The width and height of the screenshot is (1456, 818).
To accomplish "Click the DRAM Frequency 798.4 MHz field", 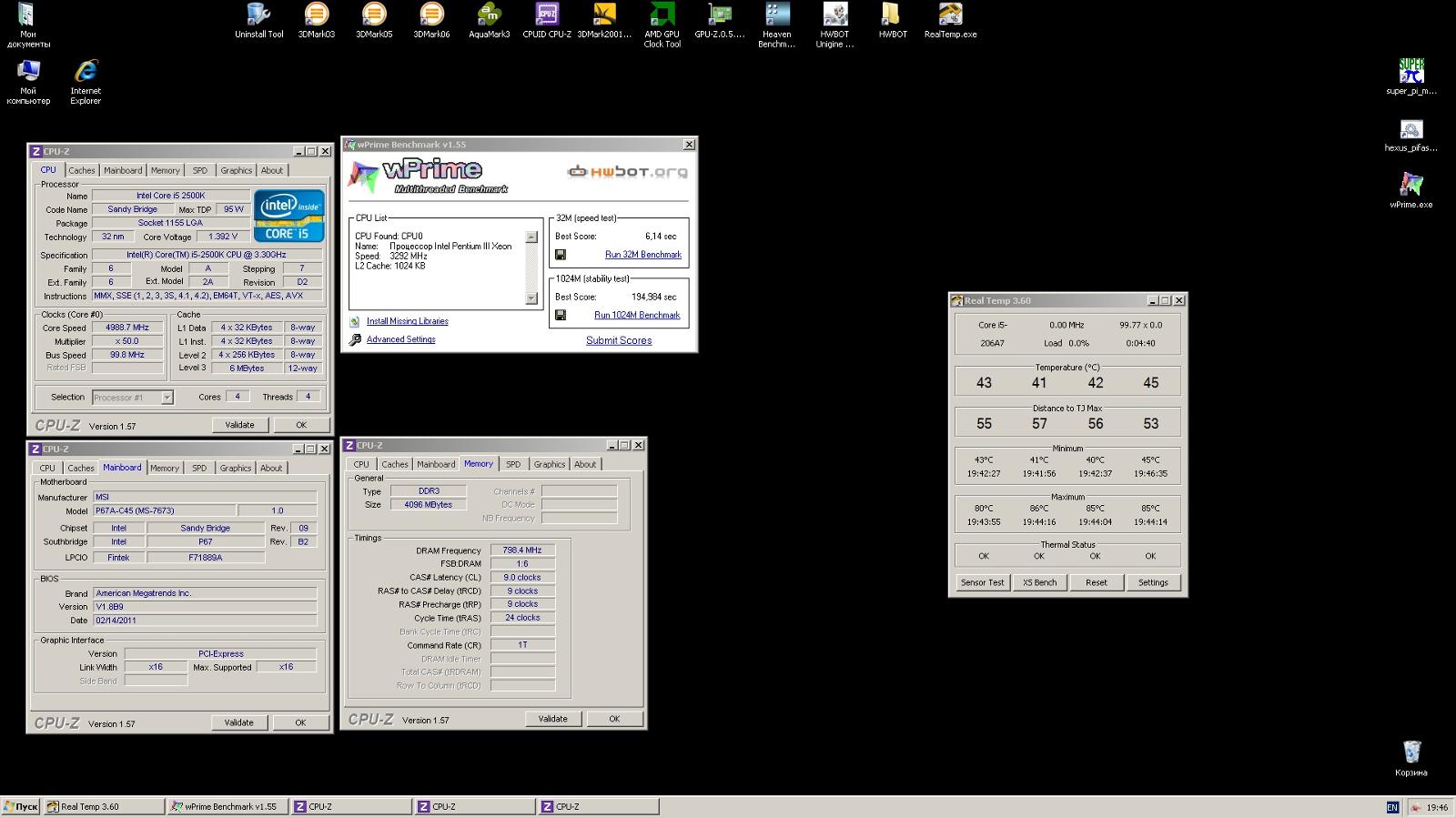I will pyautogui.click(x=522, y=550).
